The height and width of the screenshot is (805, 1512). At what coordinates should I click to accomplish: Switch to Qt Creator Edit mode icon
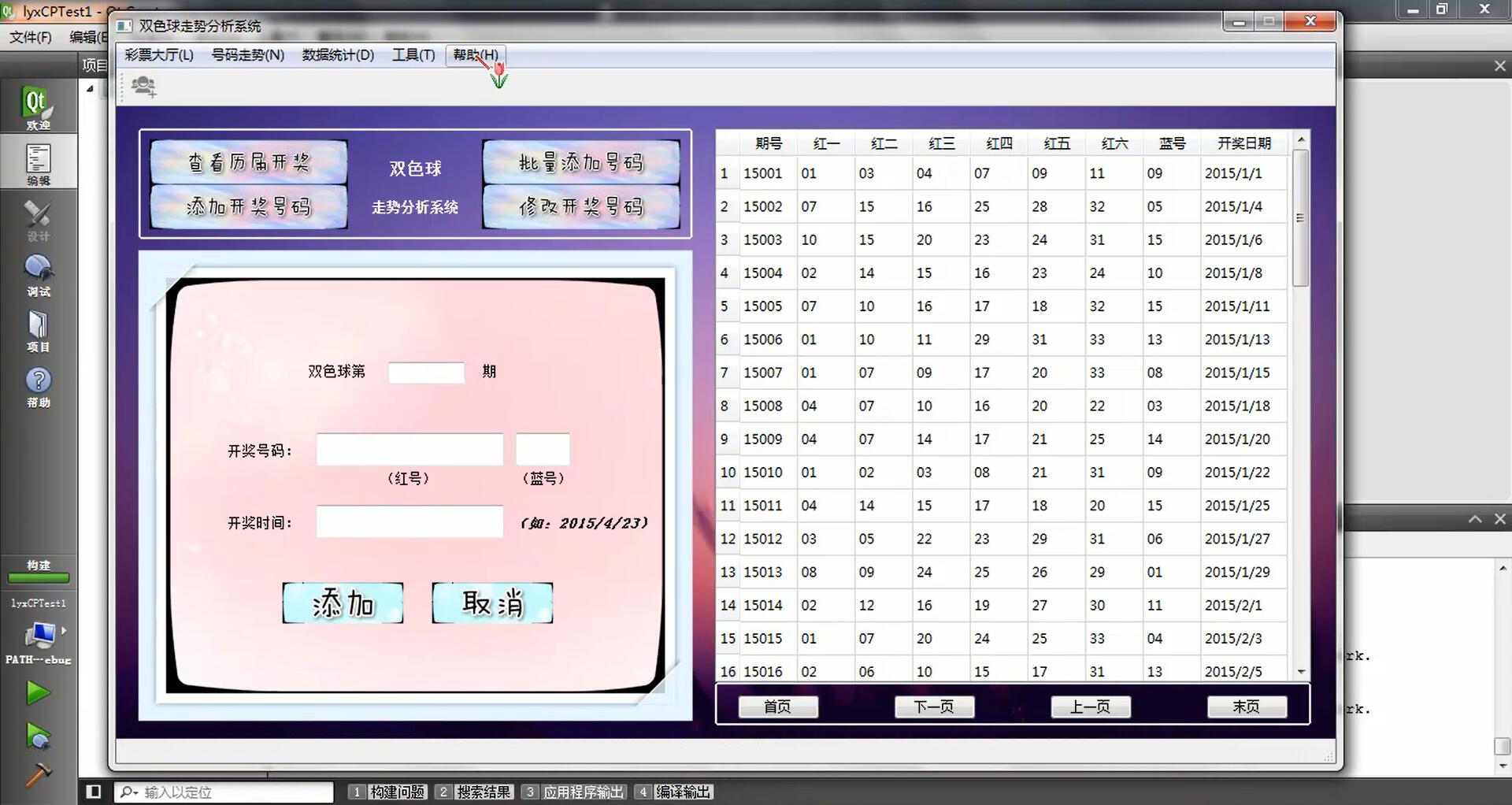pyautogui.click(x=38, y=164)
